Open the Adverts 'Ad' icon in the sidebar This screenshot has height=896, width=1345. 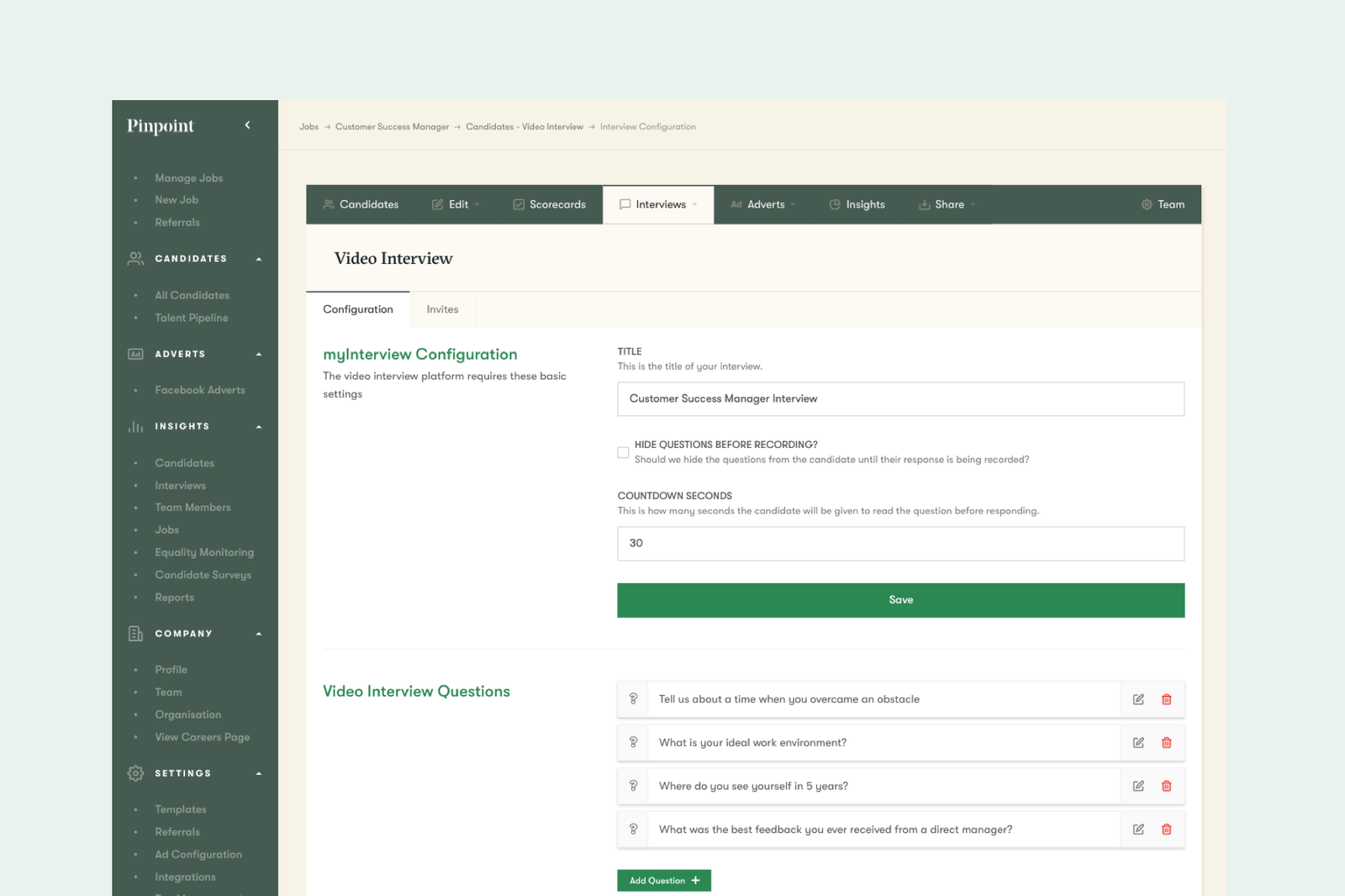[x=134, y=354]
